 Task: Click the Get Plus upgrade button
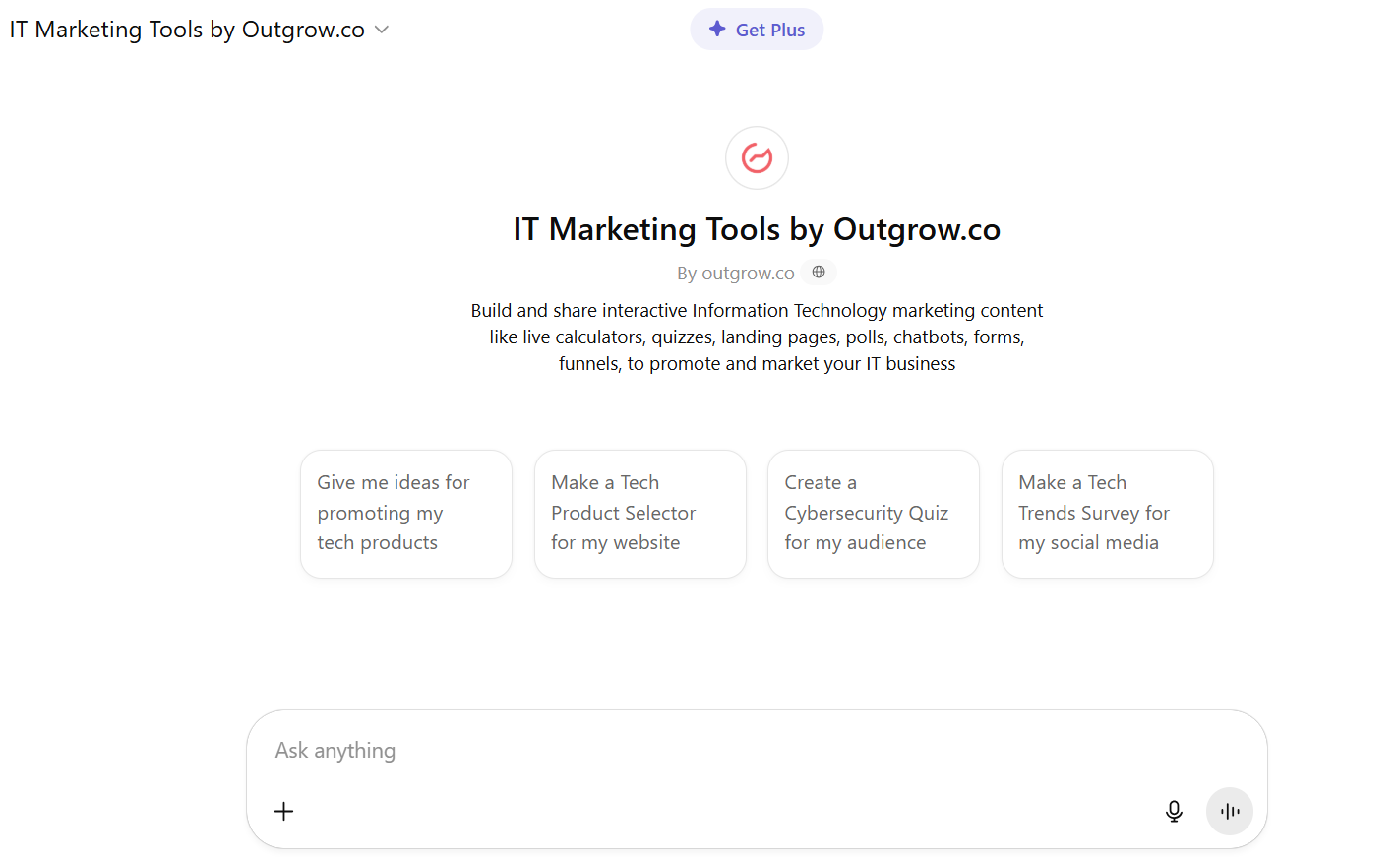(x=757, y=30)
